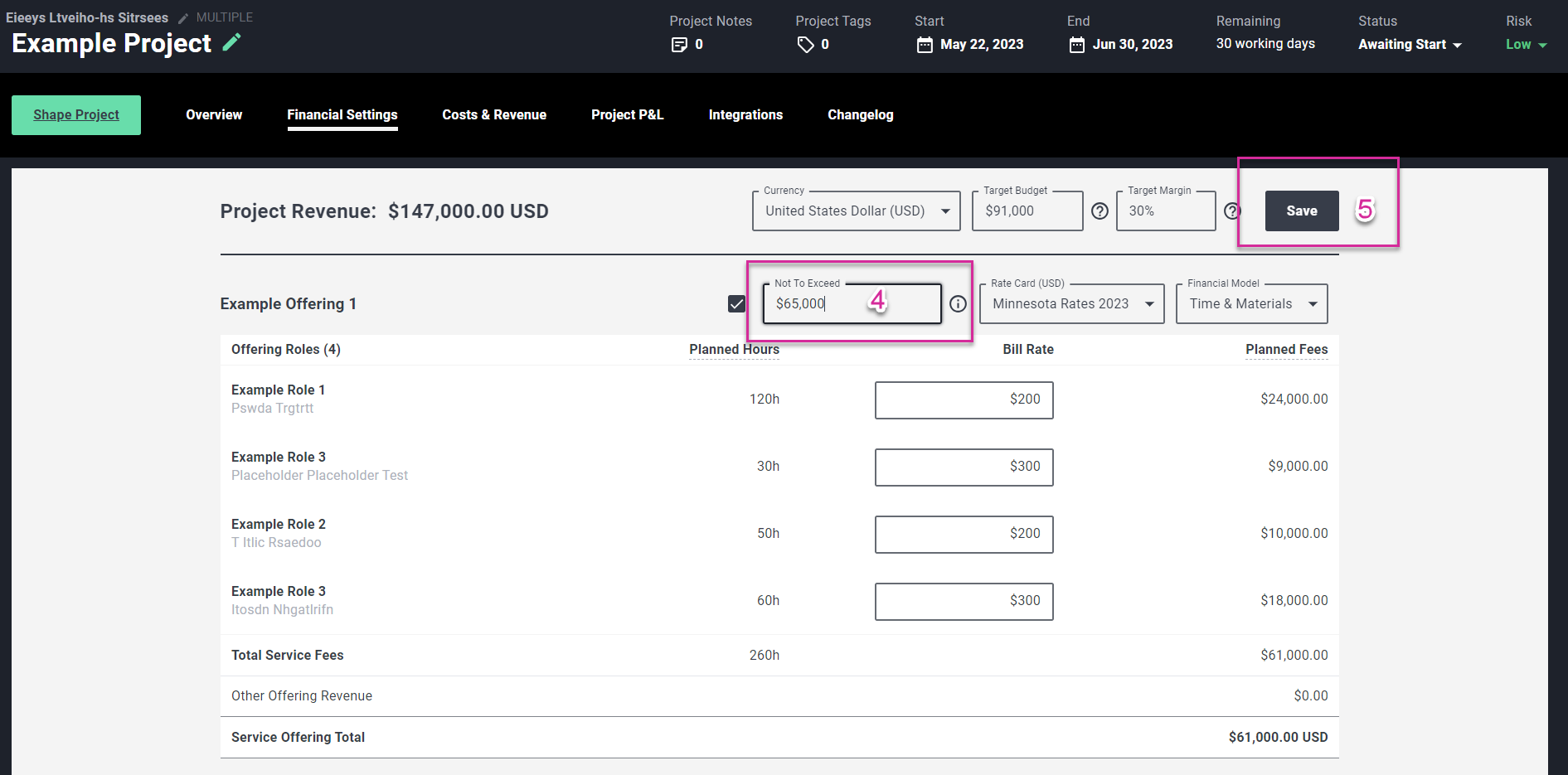Image resolution: width=1568 pixels, height=775 pixels.
Task: Go to the Project P&L tab
Action: 628,114
